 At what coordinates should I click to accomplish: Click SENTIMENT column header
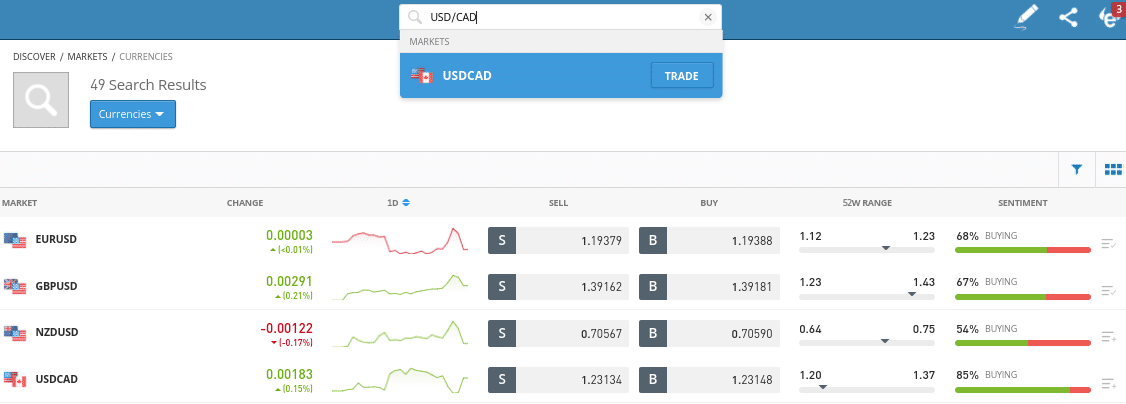point(1023,203)
